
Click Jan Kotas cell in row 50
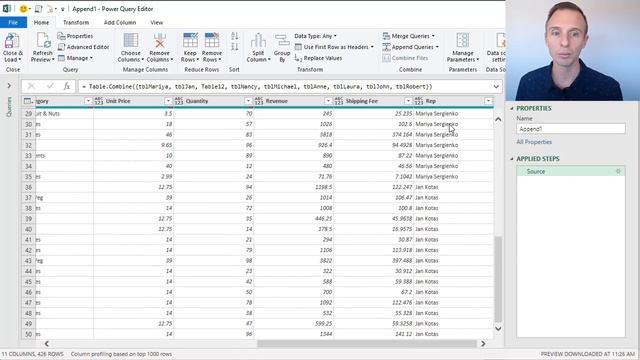point(453,334)
